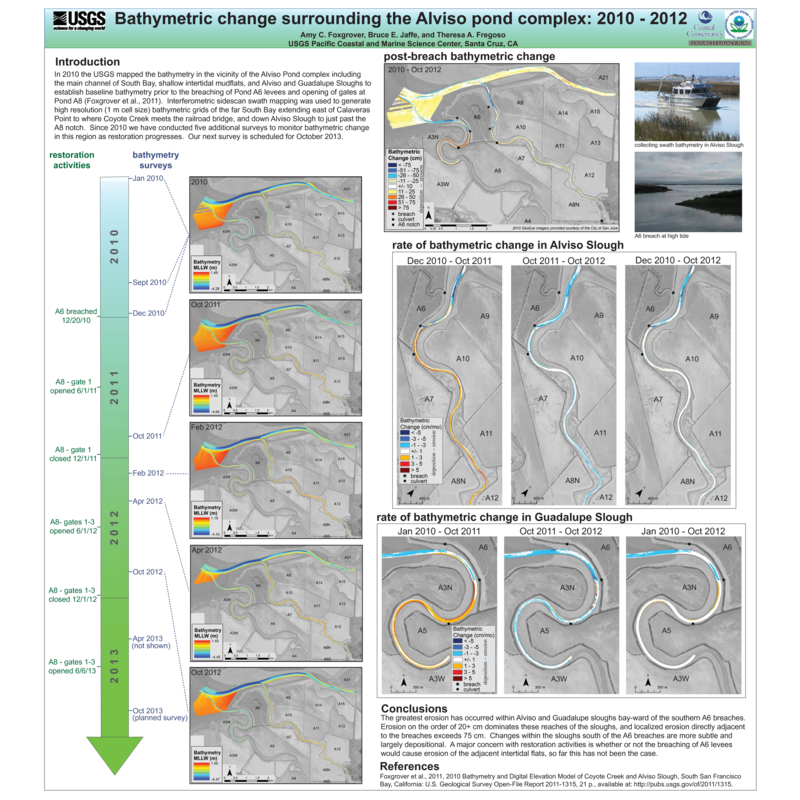Click the Feb 2012 timeline survey label
The height and width of the screenshot is (800, 800).
(x=148, y=473)
